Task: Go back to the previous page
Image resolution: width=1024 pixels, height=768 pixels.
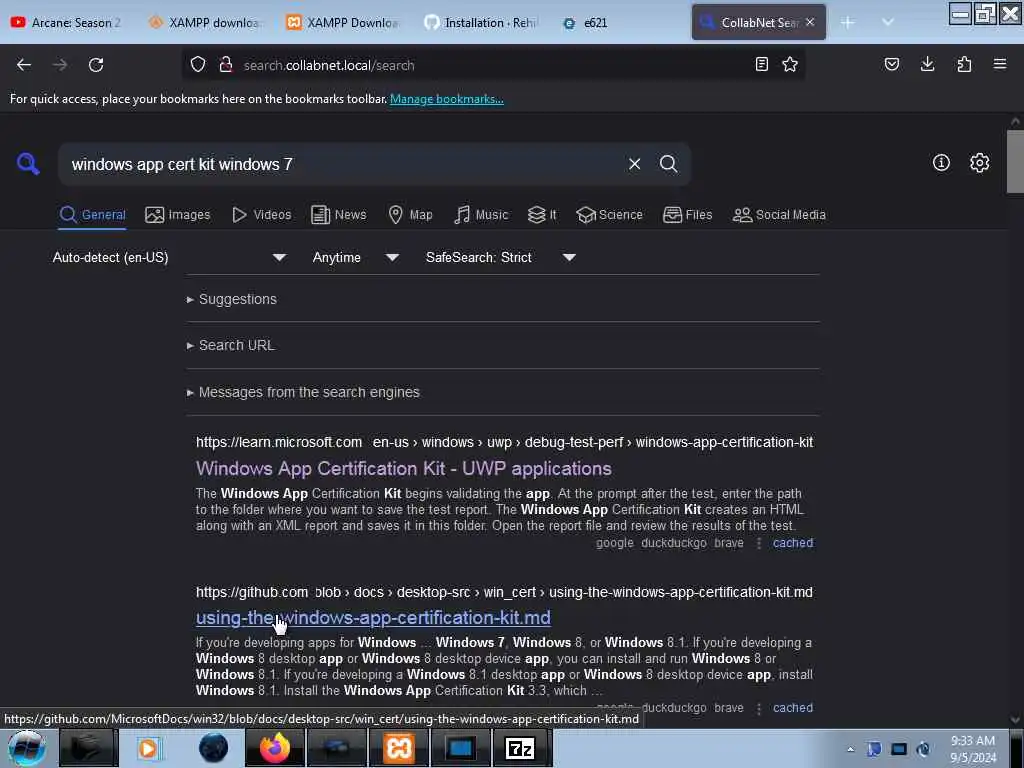Action: click(24, 65)
